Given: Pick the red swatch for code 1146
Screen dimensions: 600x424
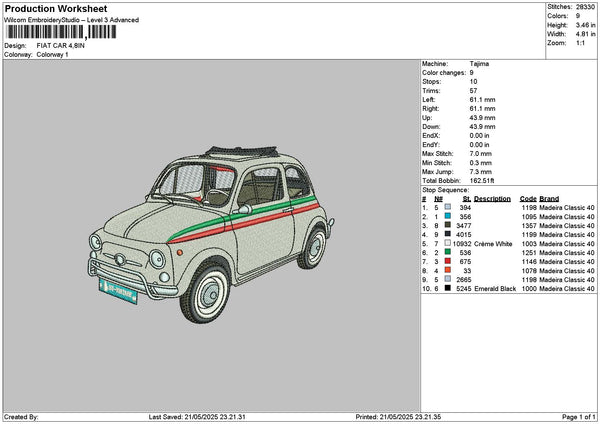Looking at the screenshot, I should pos(447,261).
